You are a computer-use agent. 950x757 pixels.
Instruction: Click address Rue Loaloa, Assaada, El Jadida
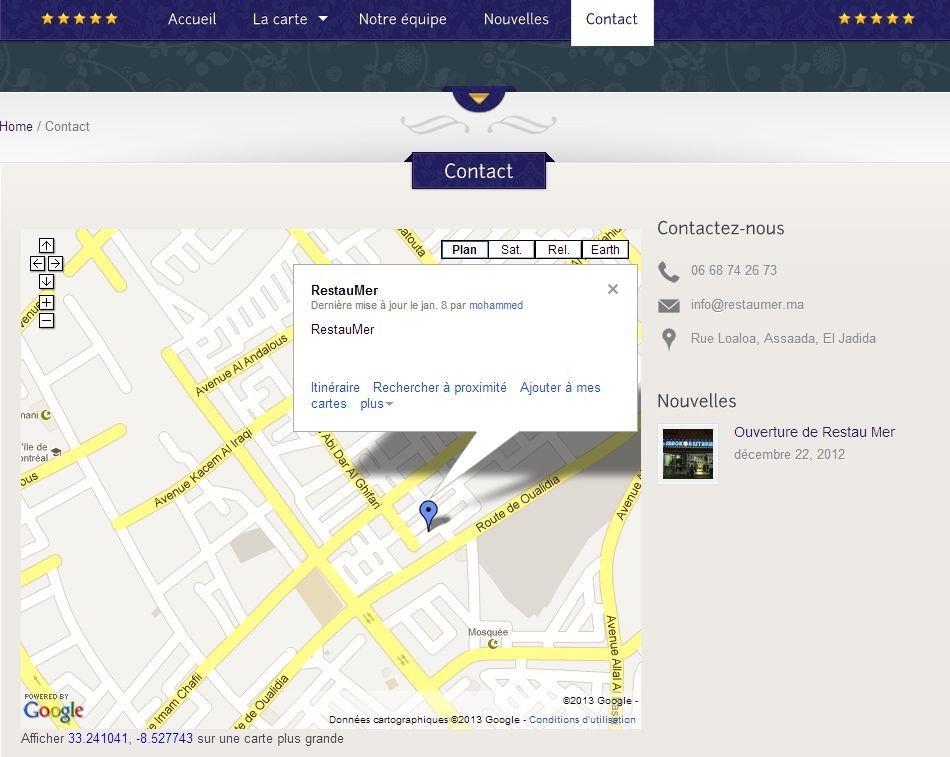[x=783, y=338]
